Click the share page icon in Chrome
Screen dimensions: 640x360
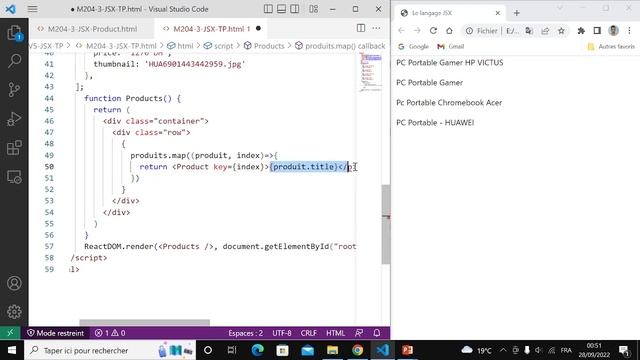tap(545, 31)
